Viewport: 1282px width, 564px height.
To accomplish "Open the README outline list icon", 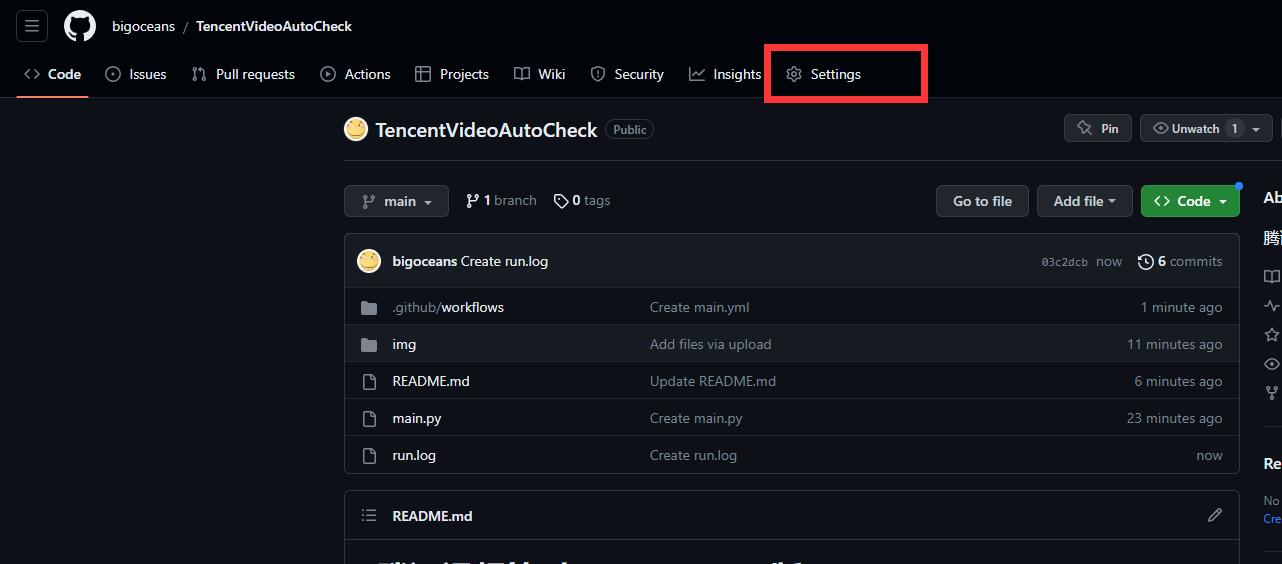I will pos(369,515).
